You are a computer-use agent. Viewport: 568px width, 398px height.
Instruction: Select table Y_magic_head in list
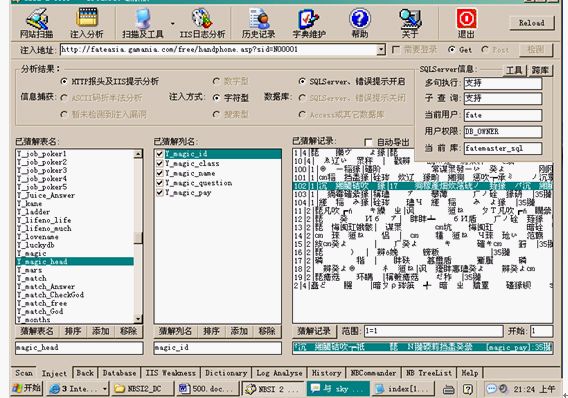pos(75,261)
